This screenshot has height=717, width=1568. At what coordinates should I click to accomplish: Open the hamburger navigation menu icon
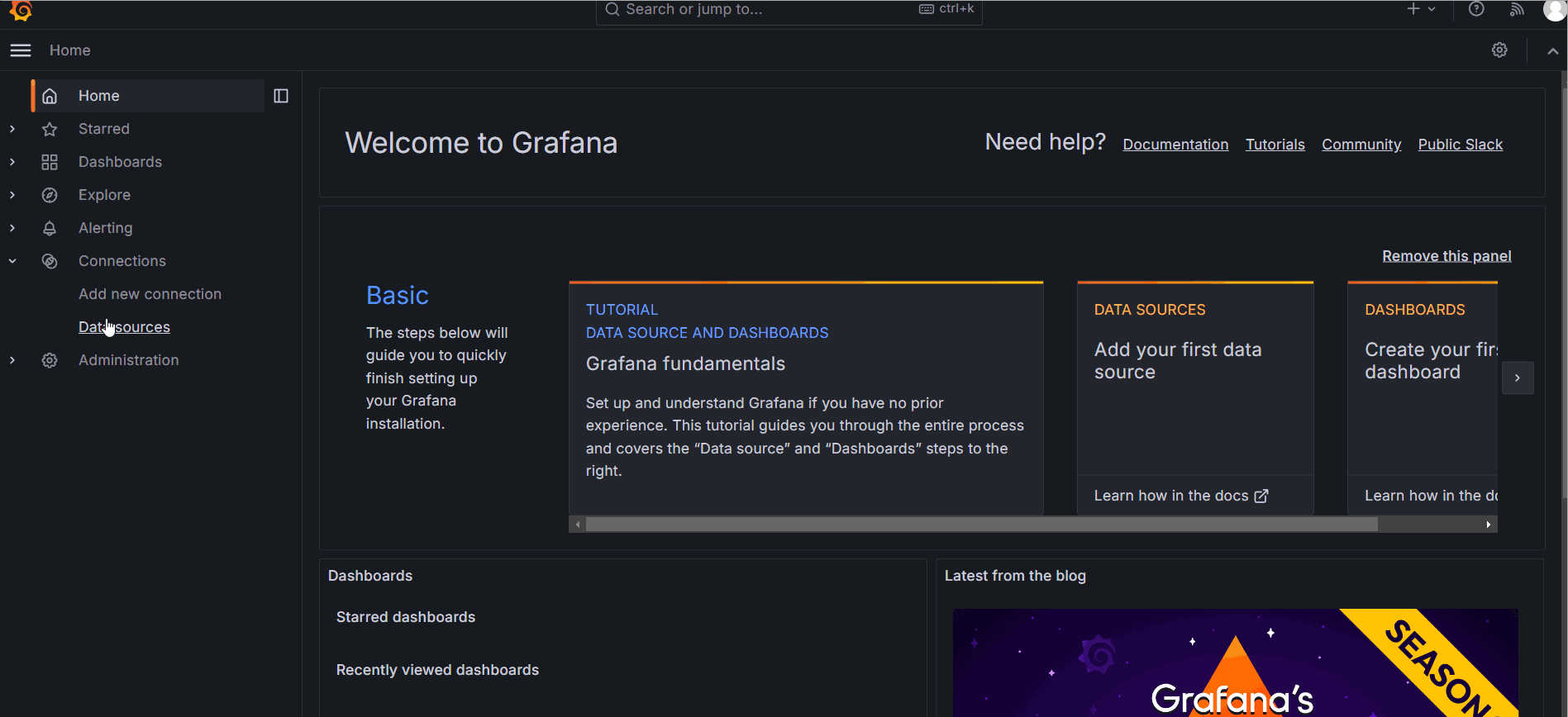21,50
